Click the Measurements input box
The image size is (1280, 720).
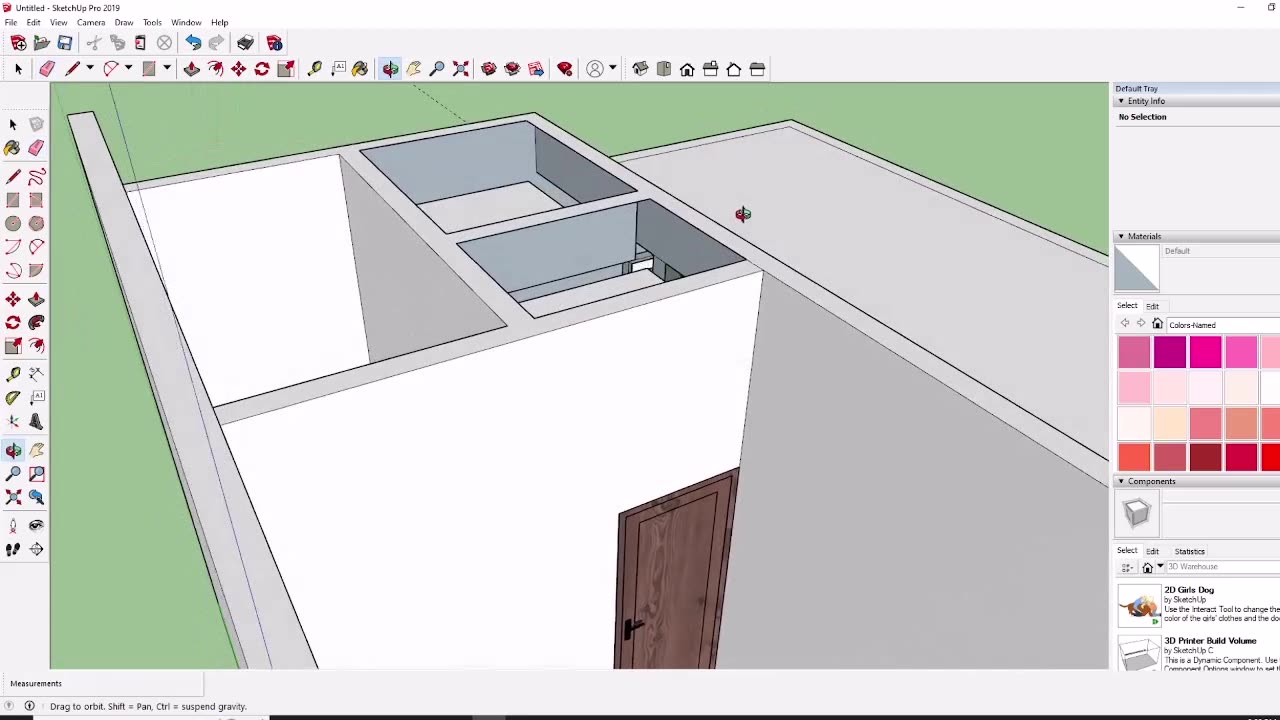coord(103,684)
